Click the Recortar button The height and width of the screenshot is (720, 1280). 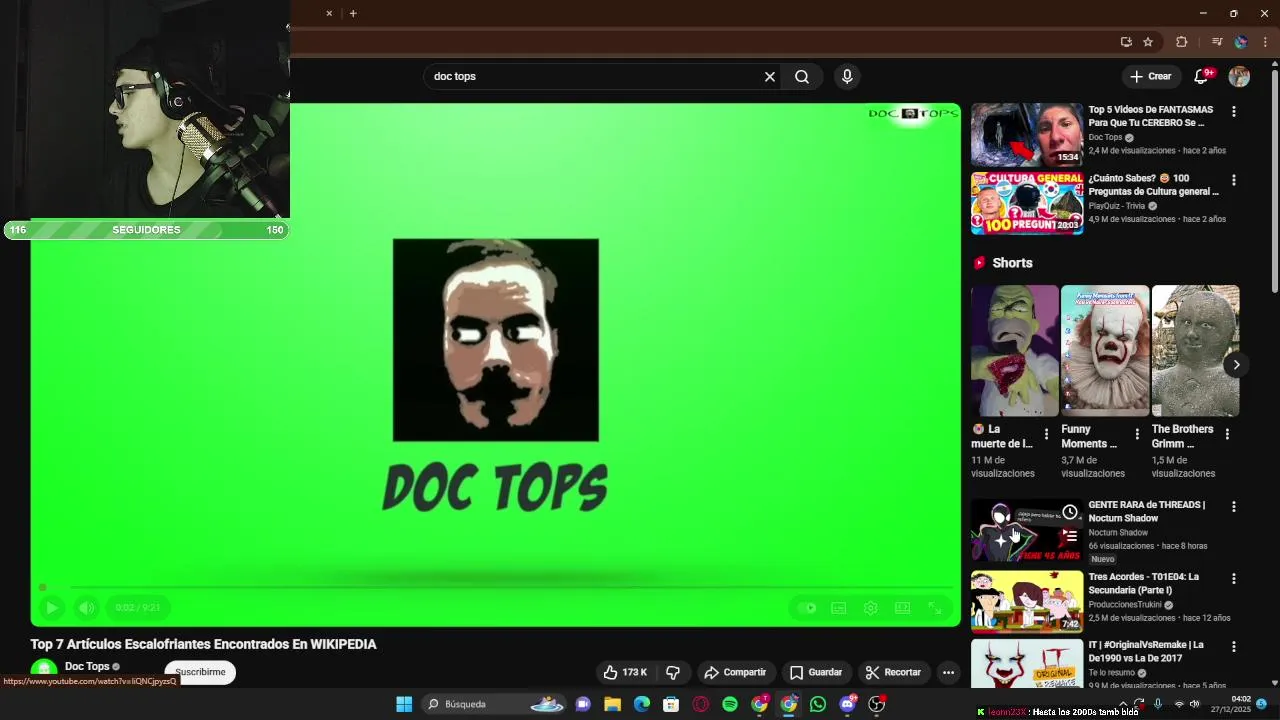click(x=893, y=673)
